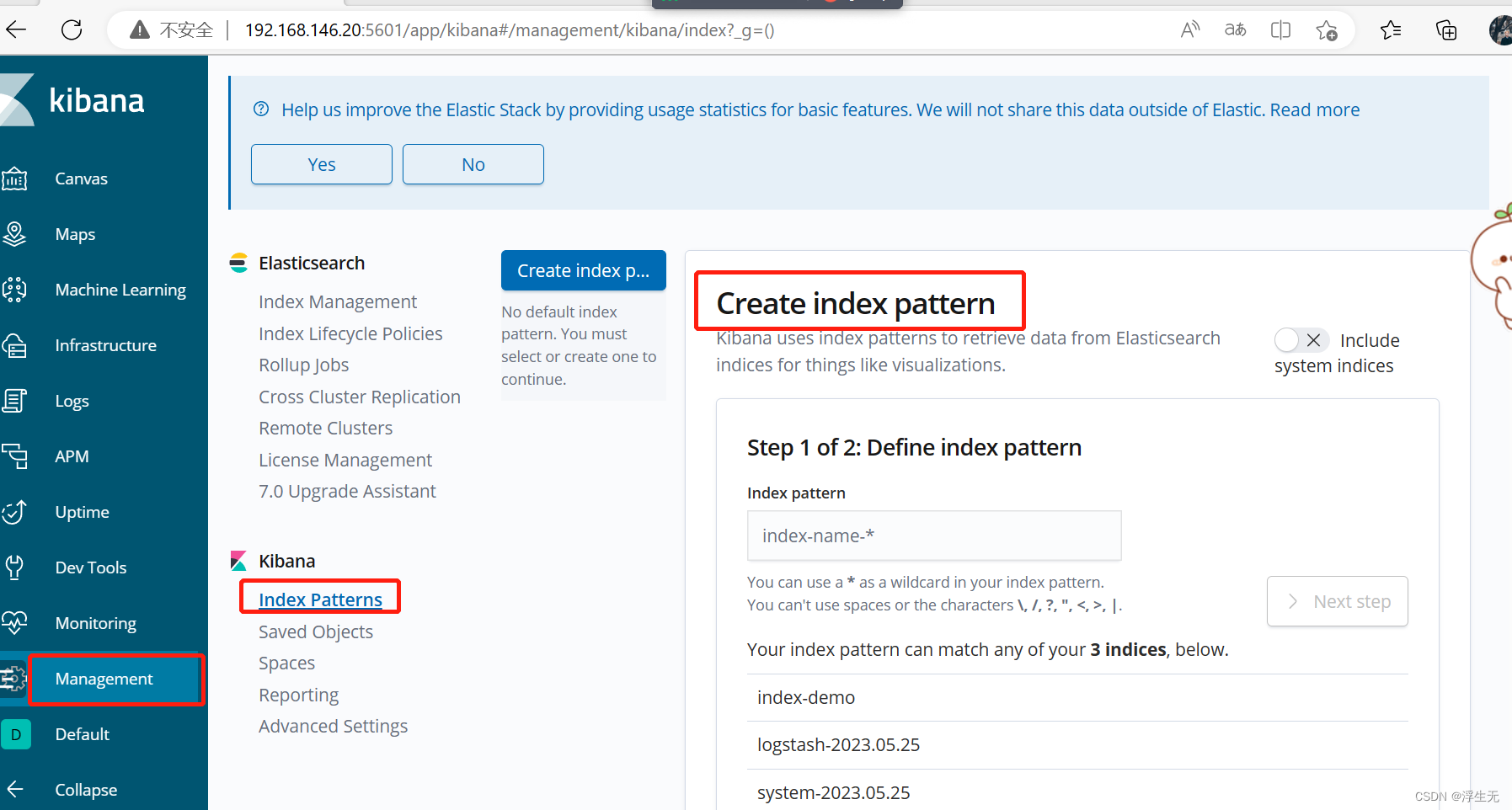1512x810 pixels.
Task: Open License Management link
Action: (x=345, y=460)
